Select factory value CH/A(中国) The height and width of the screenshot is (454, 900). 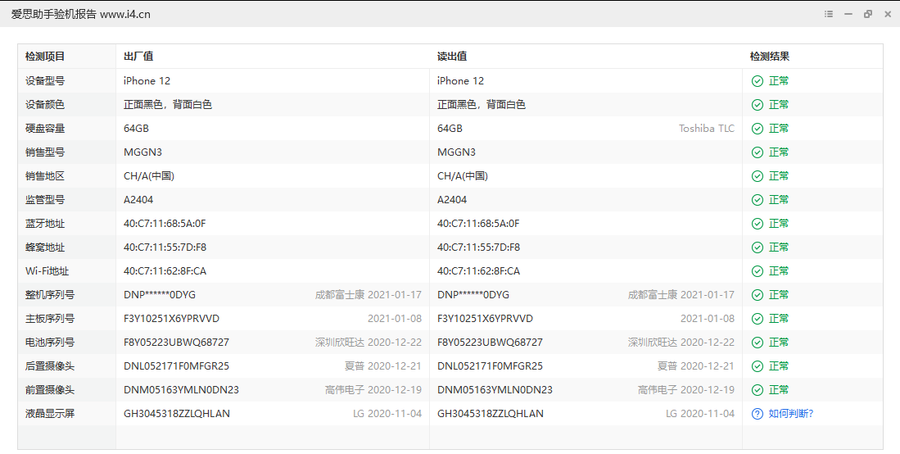point(149,176)
